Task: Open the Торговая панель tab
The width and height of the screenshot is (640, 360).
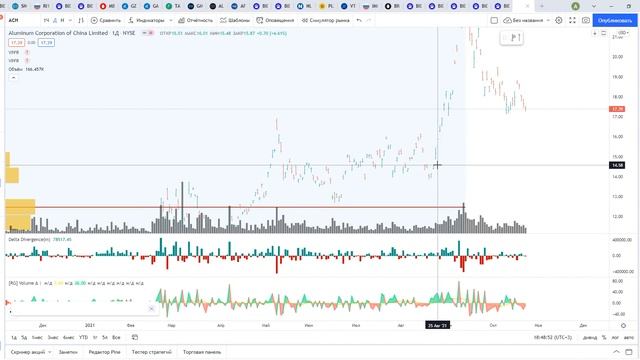Action: 202,352
